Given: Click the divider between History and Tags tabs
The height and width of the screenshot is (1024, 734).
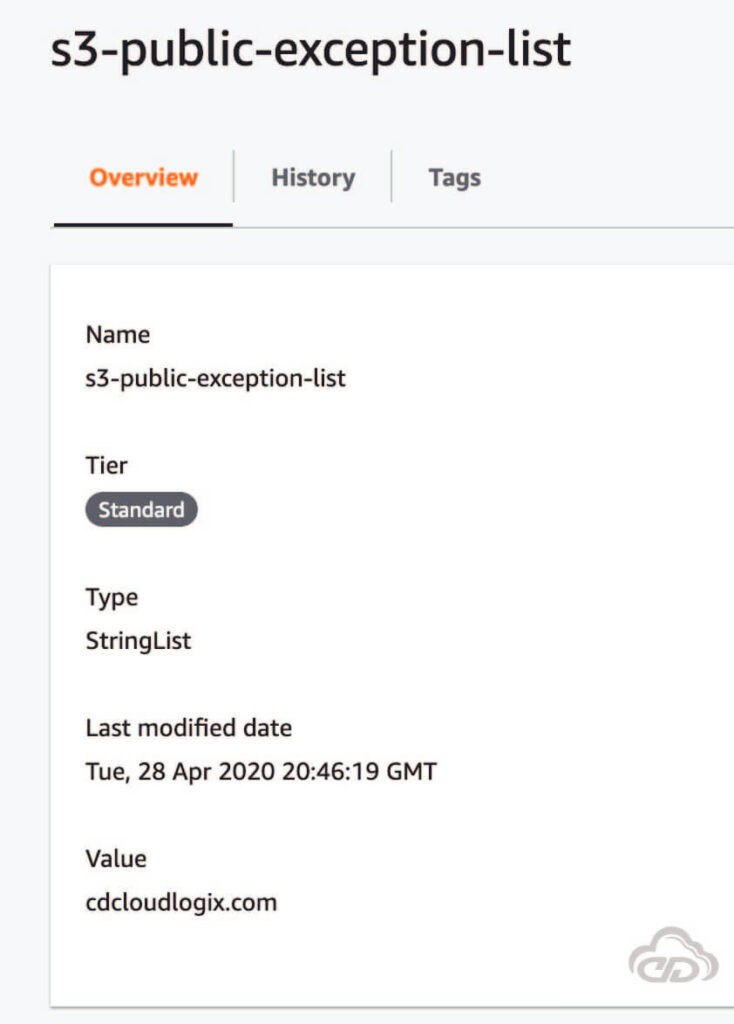Looking at the screenshot, I should 392,177.
